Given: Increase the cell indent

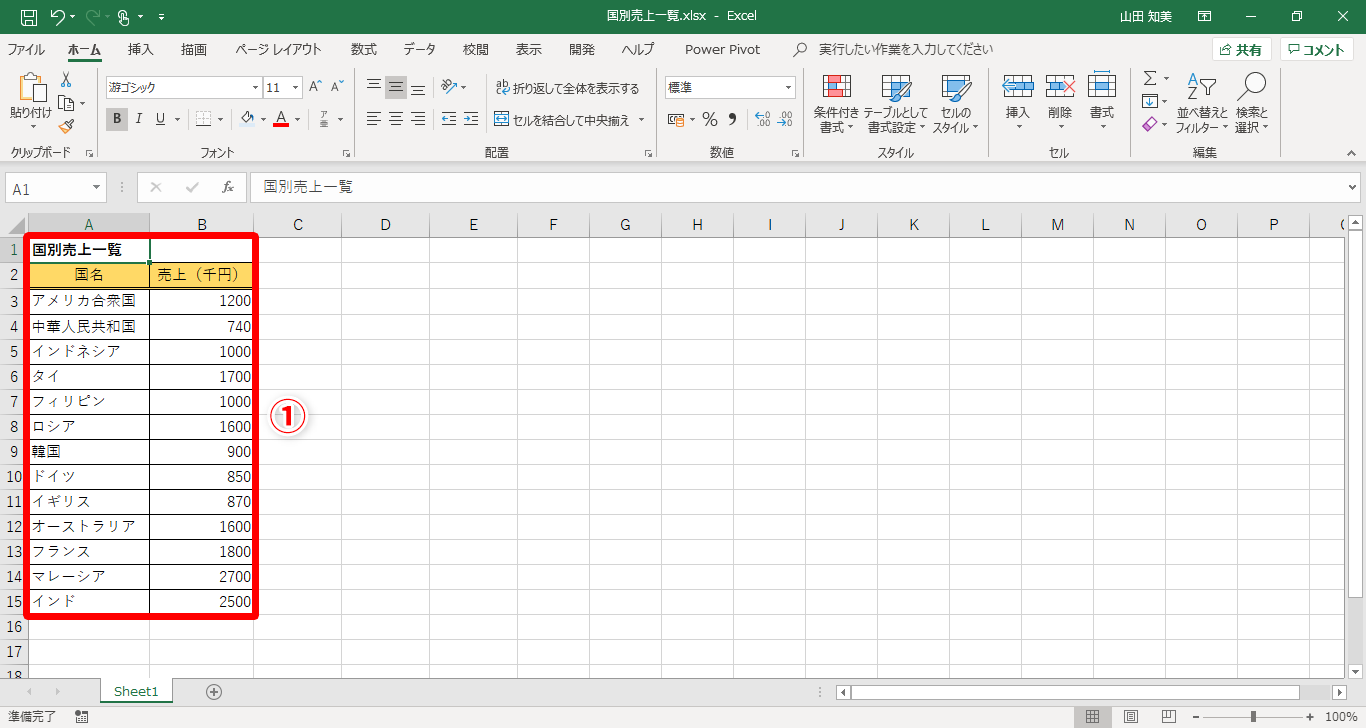Looking at the screenshot, I should [470, 119].
